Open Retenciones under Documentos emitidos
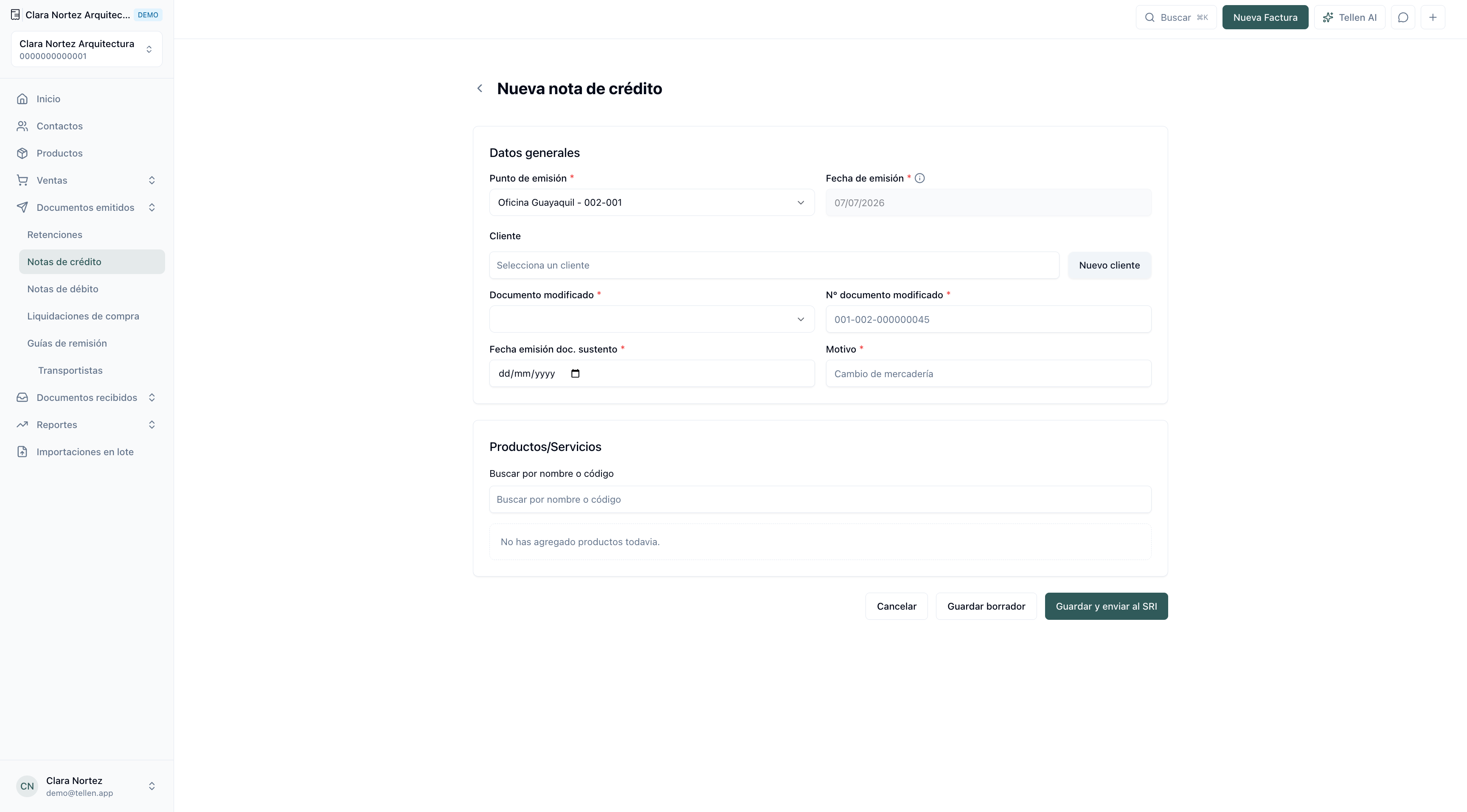 (x=92, y=235)
